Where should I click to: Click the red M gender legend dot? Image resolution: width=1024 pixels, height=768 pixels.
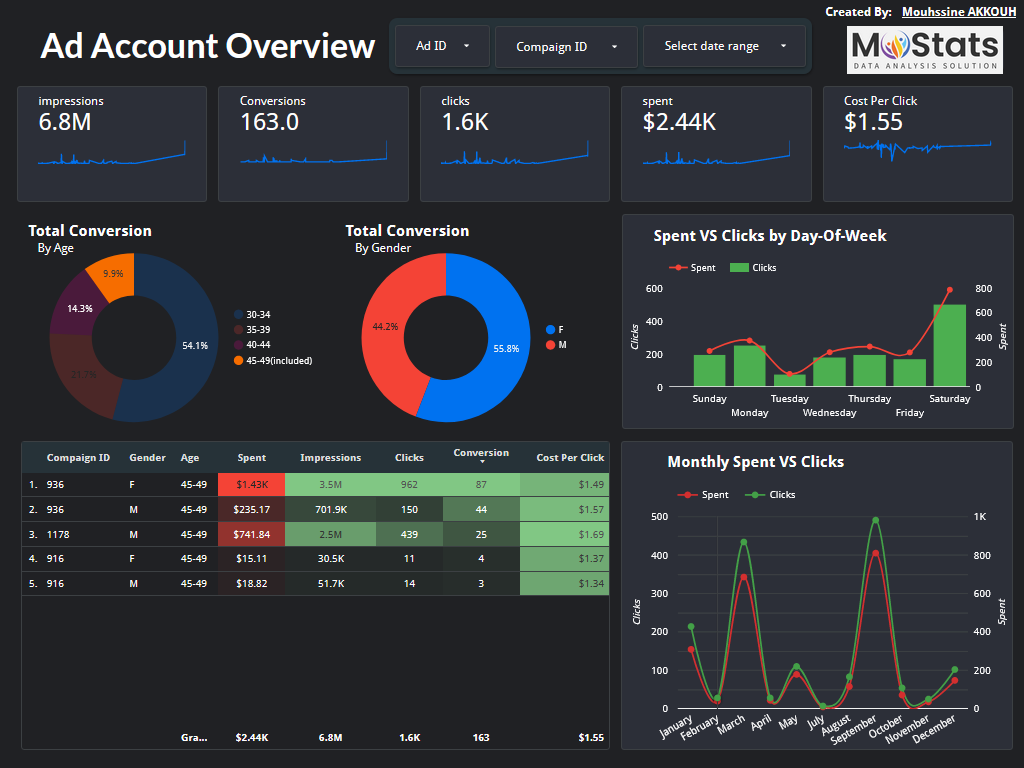pos(550,345)
